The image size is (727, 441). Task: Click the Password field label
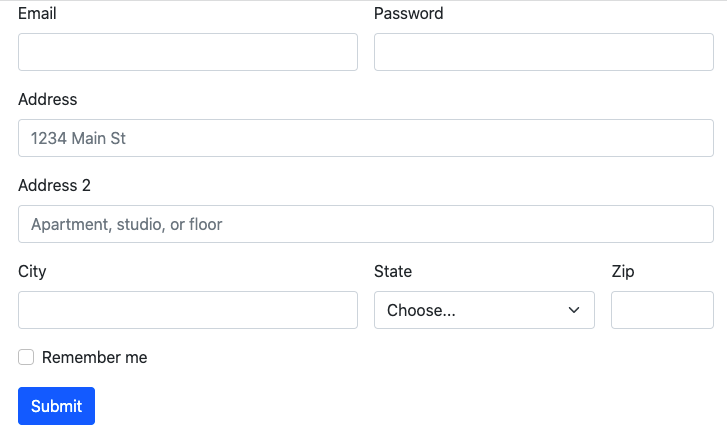pos(408,14)
